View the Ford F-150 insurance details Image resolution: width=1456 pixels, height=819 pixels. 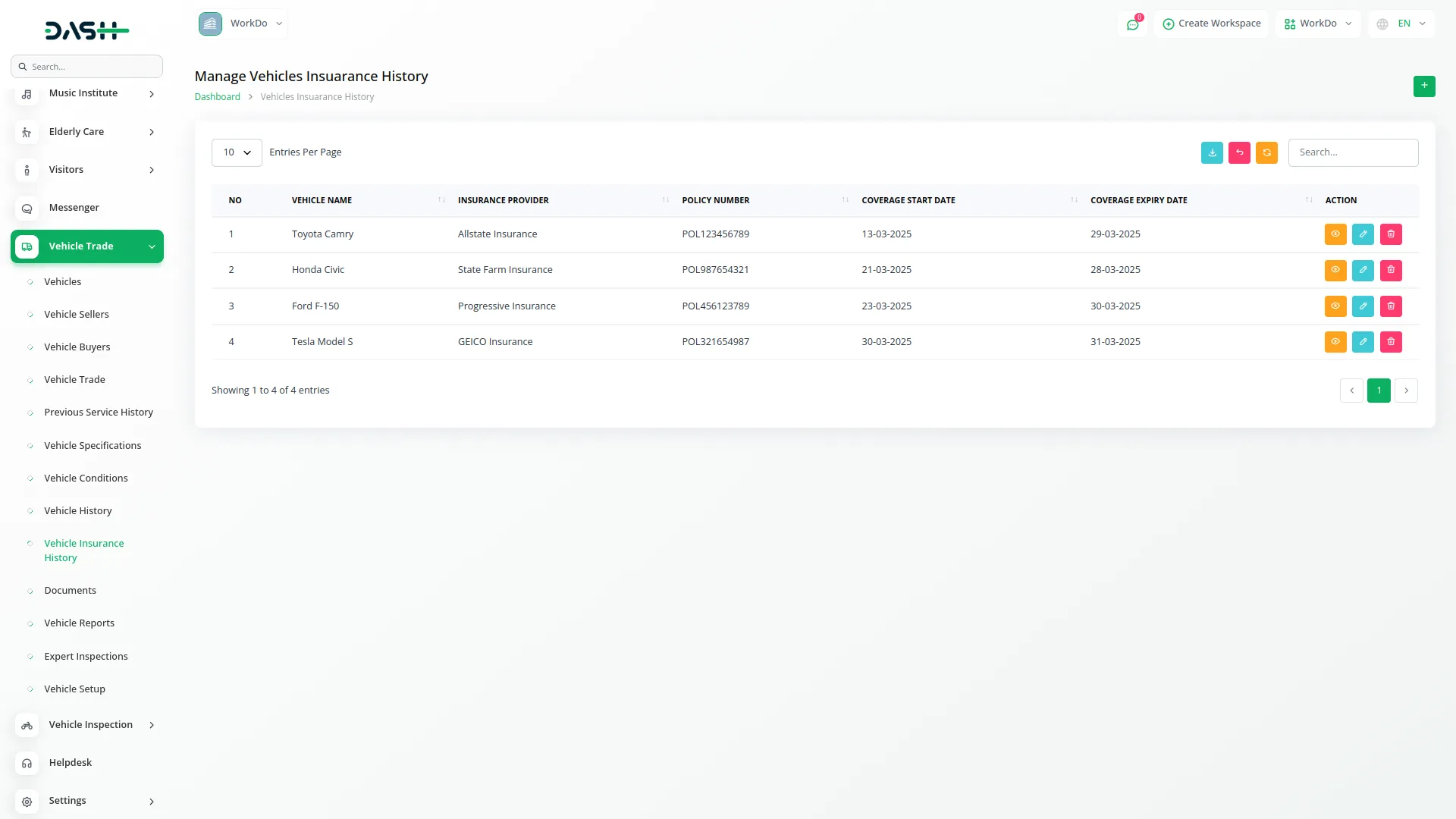point(1335,306)
